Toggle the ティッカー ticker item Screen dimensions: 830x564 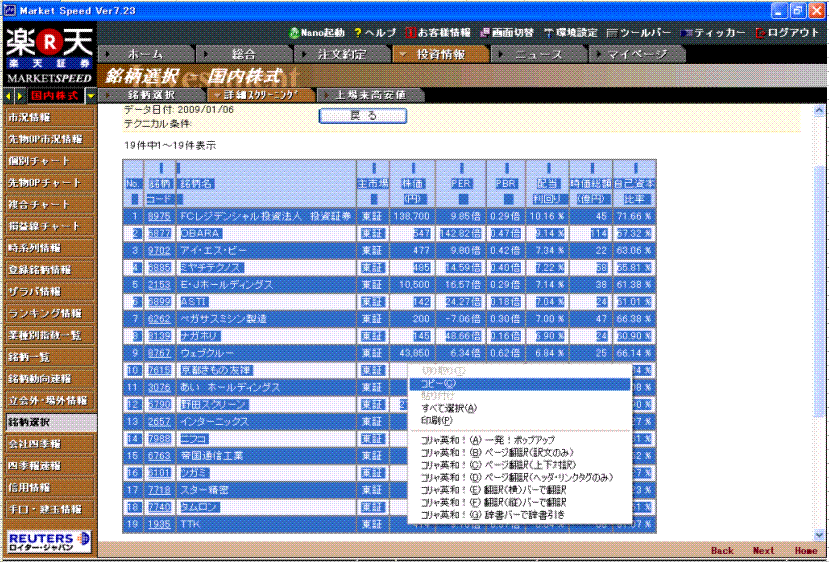click(713, 33)
